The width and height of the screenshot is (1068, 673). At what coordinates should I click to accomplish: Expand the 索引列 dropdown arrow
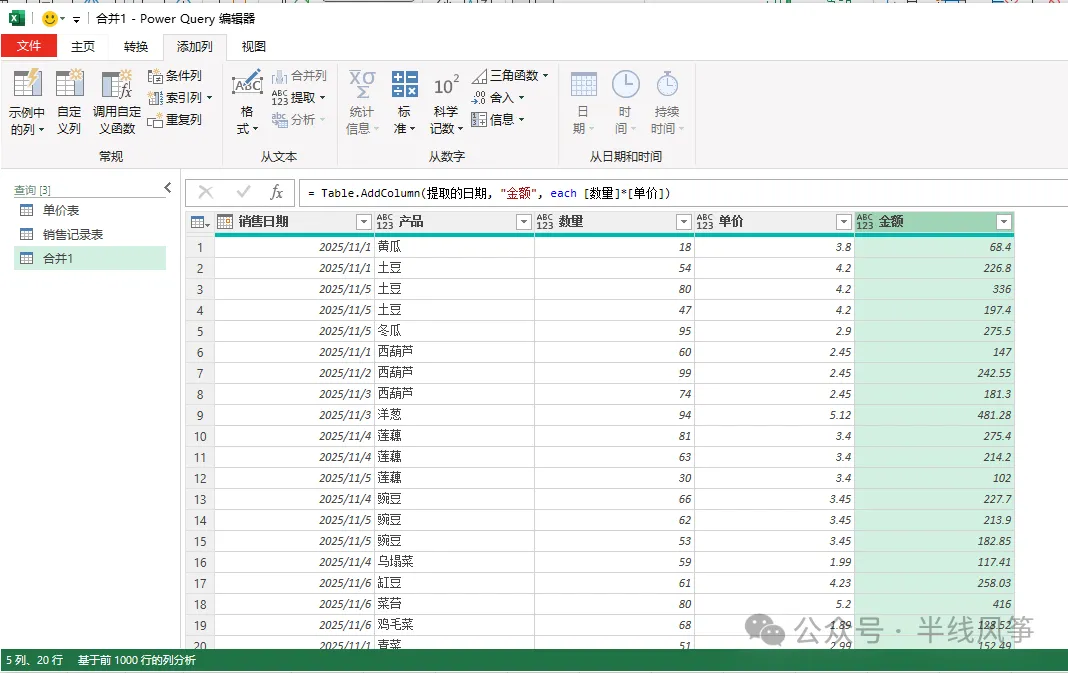(x=210, y=97)
